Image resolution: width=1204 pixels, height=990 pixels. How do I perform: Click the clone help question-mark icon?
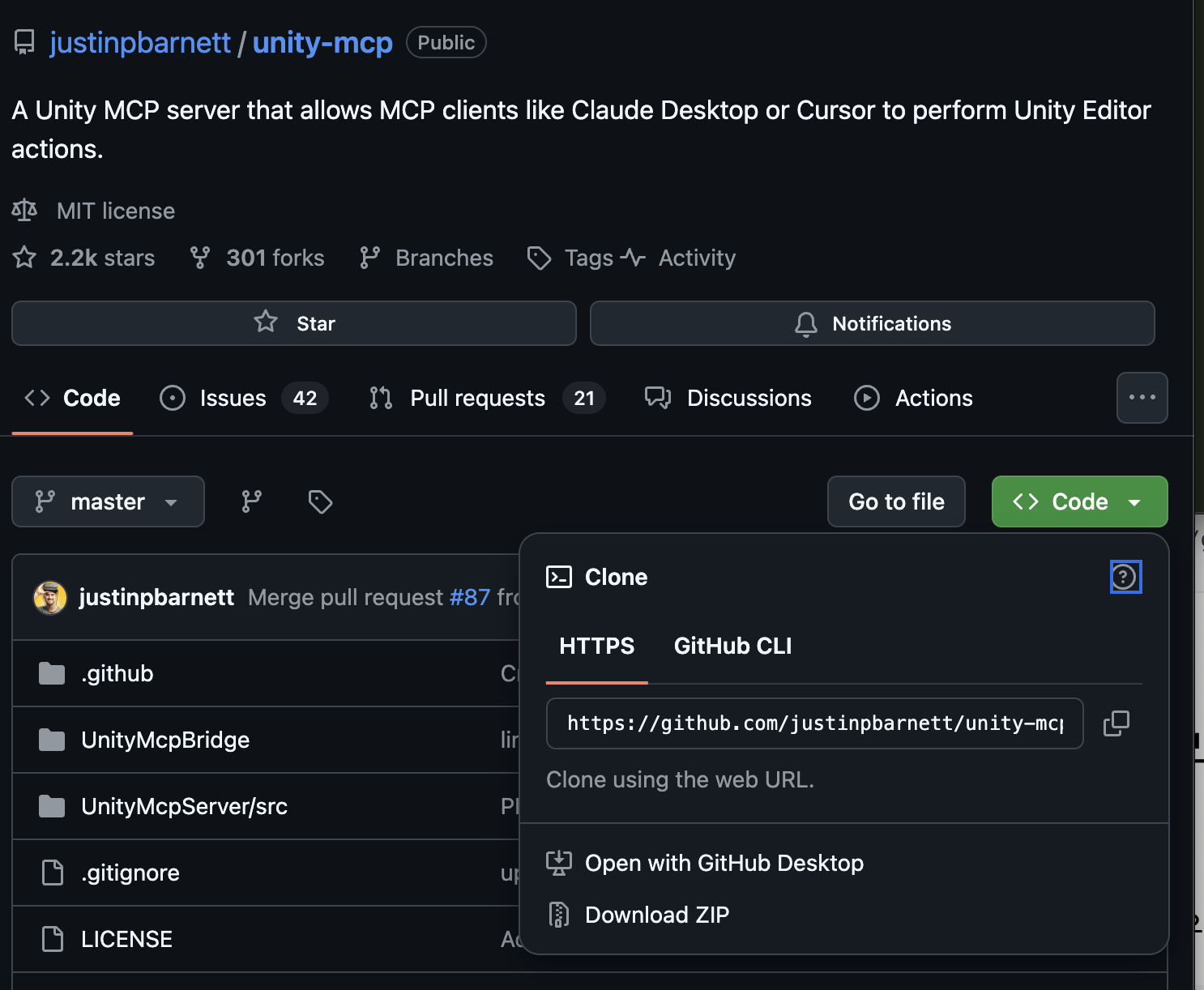(1125, 577)
